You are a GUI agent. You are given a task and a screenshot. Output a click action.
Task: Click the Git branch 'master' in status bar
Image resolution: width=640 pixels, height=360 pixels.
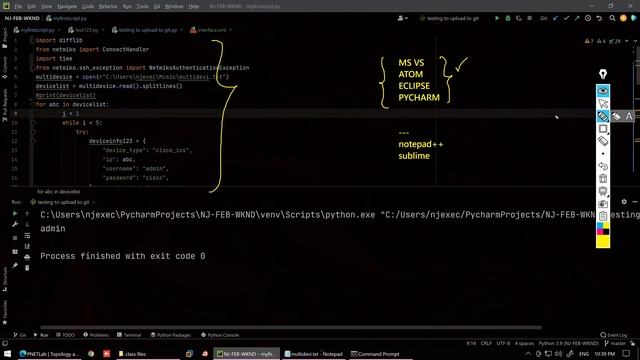click(x=615, y=343)
